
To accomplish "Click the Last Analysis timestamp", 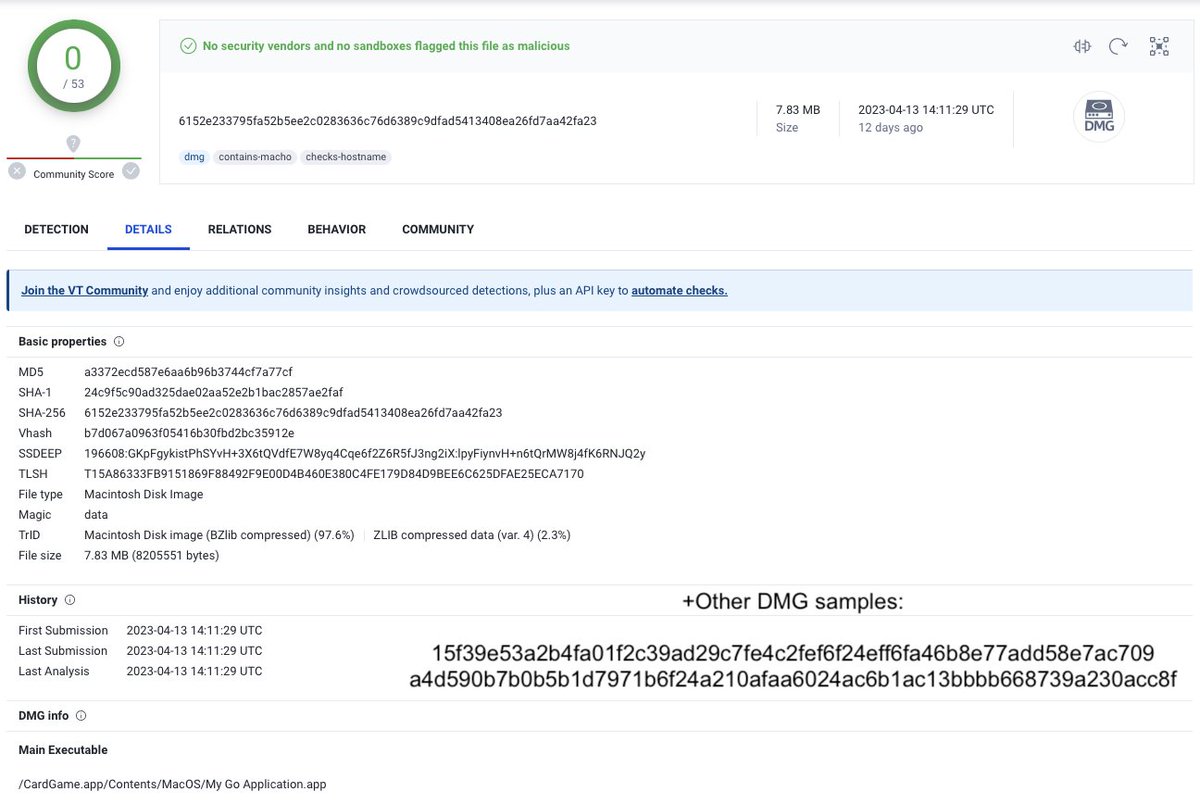I will (194, 671).
